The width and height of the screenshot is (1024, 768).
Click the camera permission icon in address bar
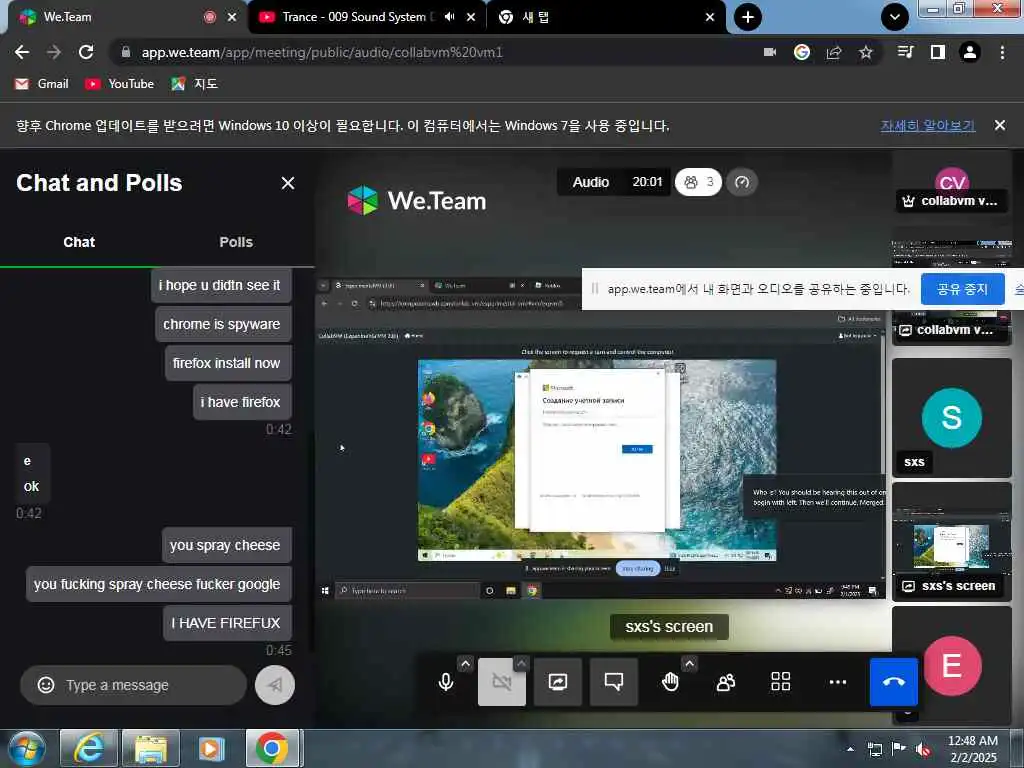(x=770, y=52)
